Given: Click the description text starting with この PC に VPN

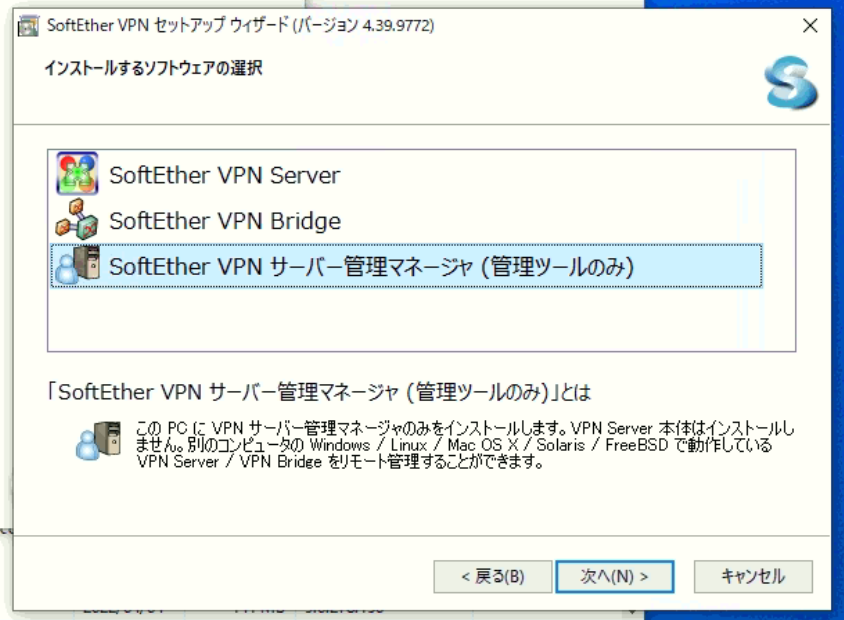Looking at the screenshot, I should click(x=465, y=445).
